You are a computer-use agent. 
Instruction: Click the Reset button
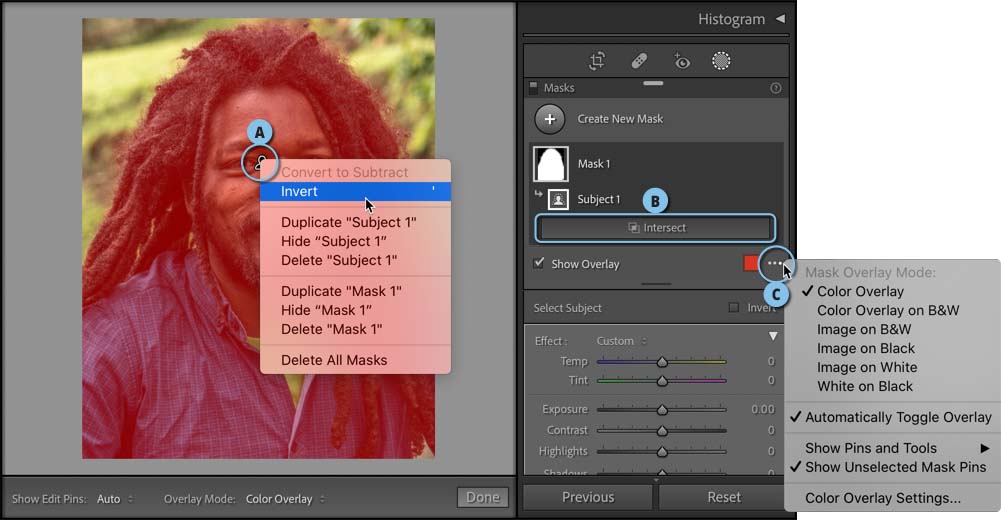click(724, 497)
